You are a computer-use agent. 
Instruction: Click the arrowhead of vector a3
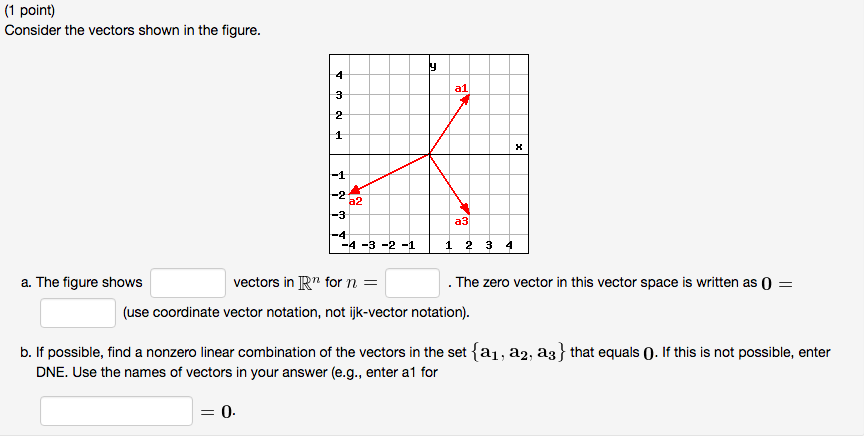(x=466, y=207)
